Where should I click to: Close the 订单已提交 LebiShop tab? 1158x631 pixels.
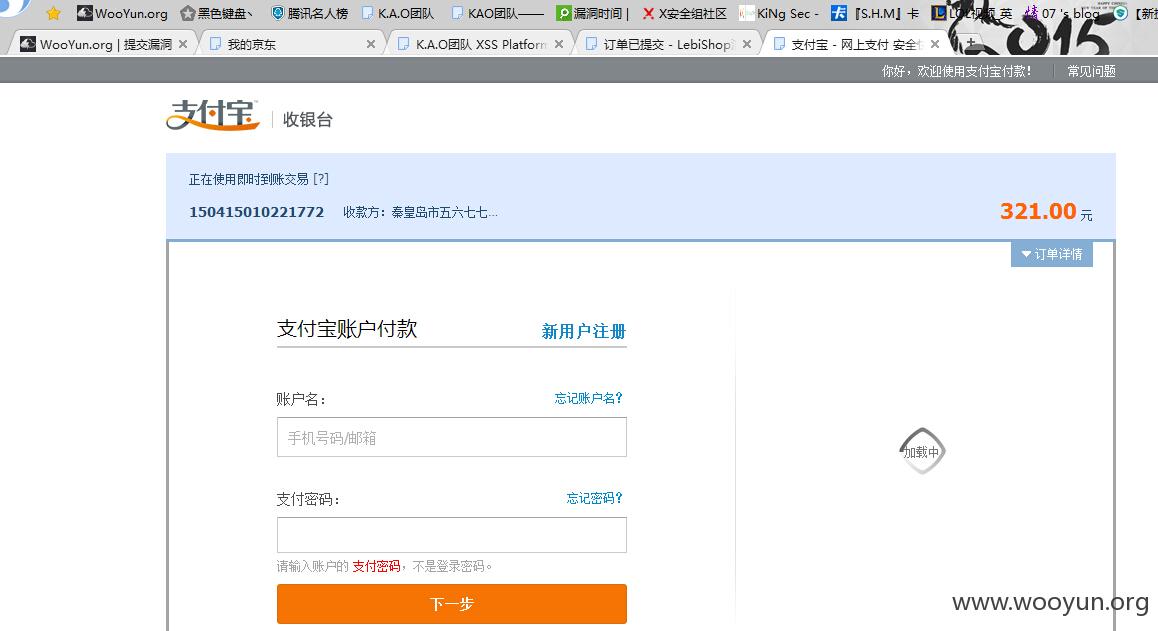(747, 44)
